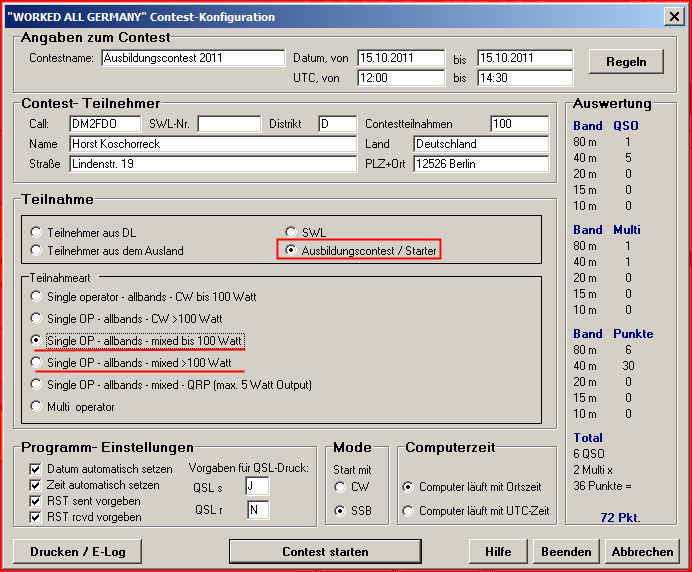Click the Band Punkte heading

pyautogui.click(x=613, y=334)
